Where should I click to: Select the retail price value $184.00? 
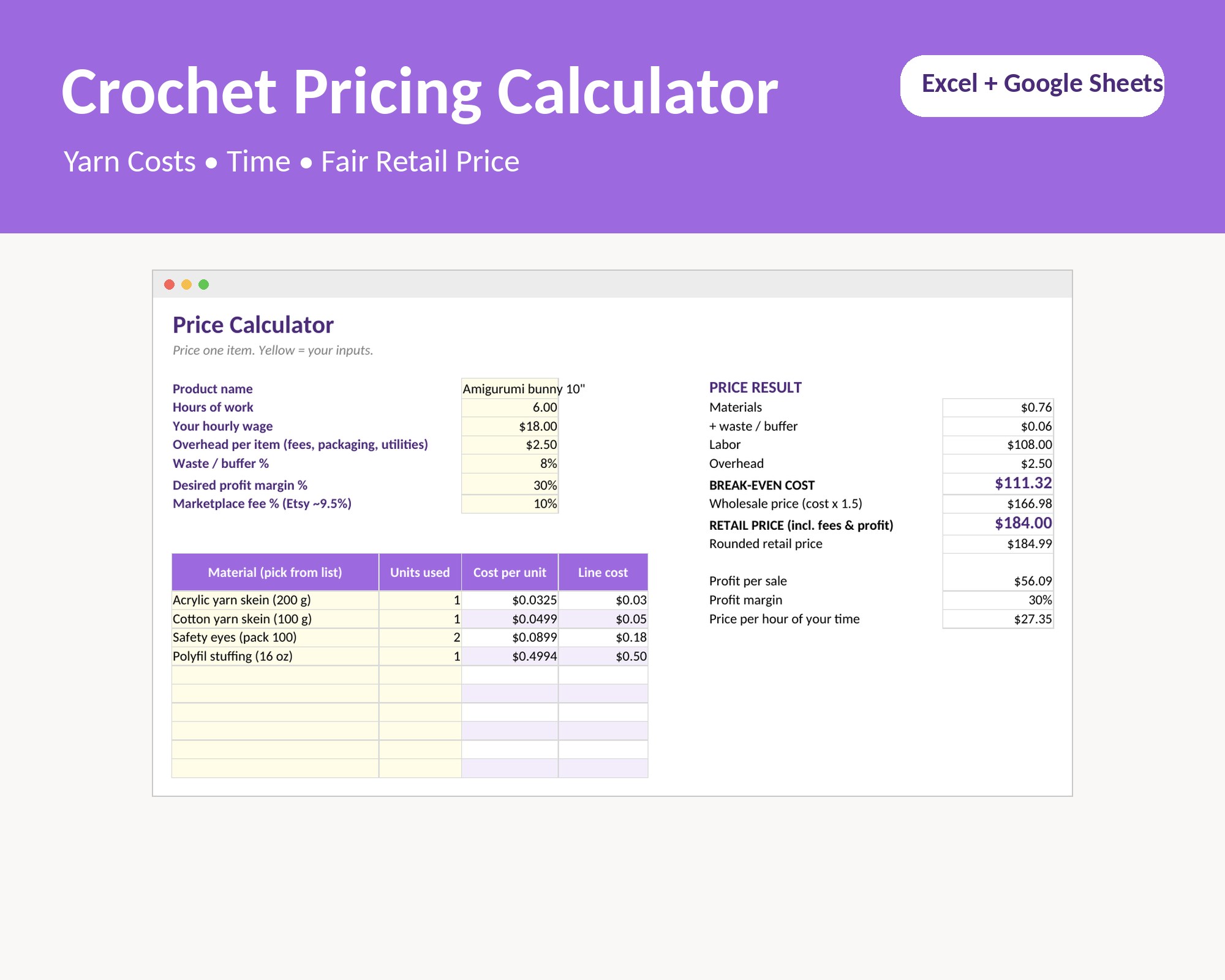coord(998,524)
